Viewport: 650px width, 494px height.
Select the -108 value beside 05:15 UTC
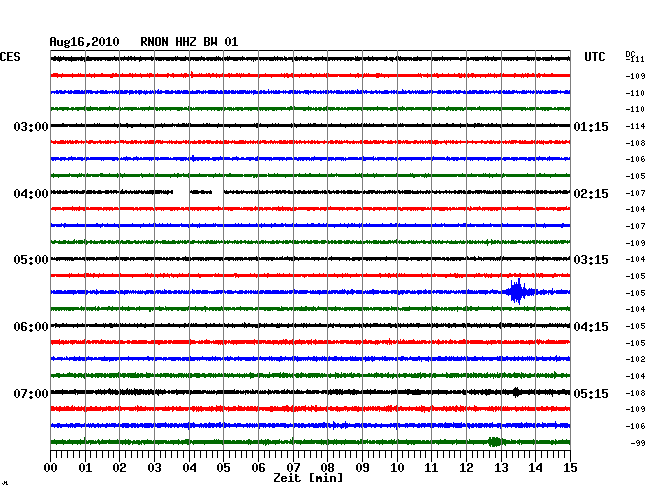tap(635, 393)
